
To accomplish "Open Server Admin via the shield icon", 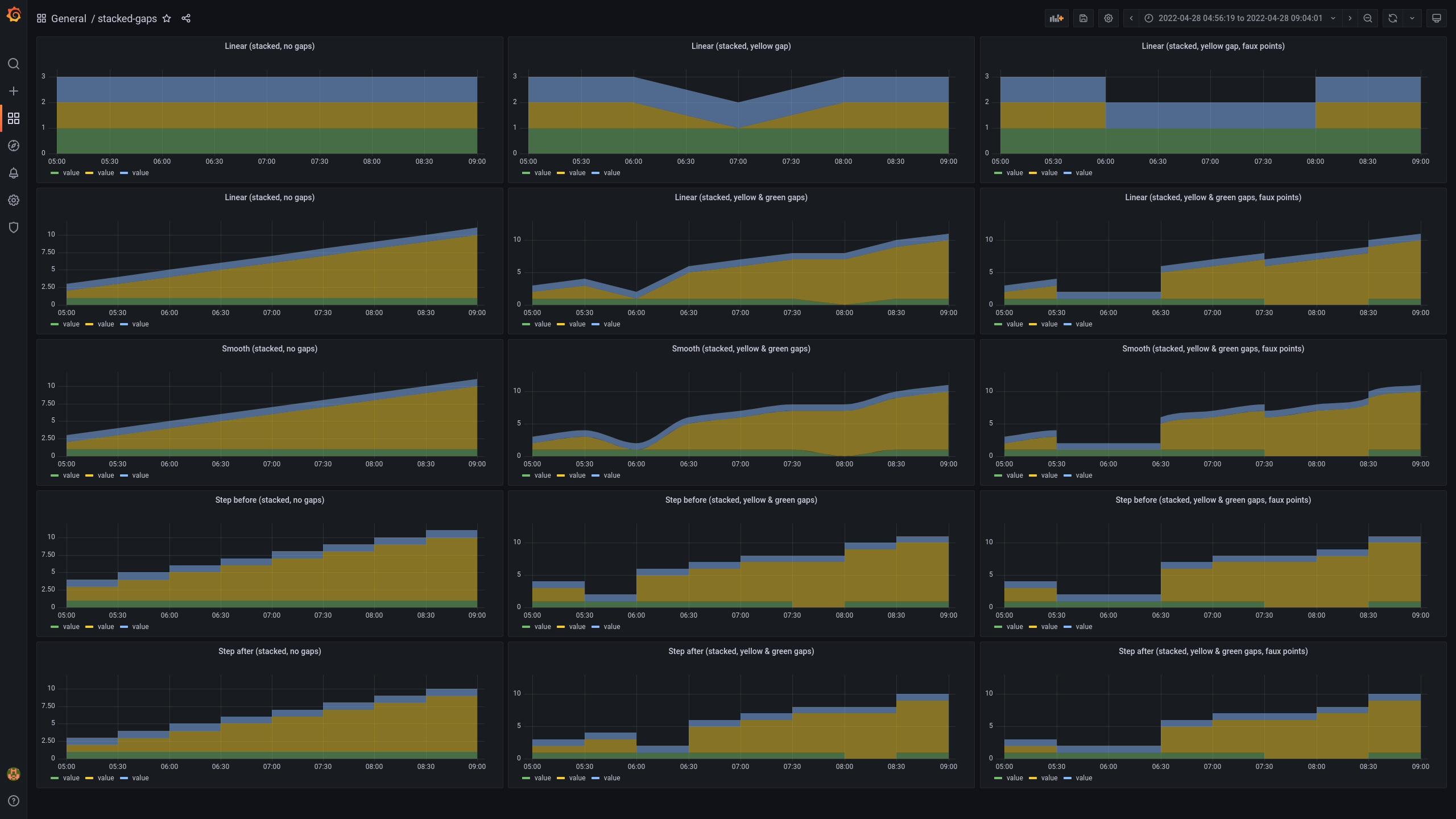I will [14, 227].
